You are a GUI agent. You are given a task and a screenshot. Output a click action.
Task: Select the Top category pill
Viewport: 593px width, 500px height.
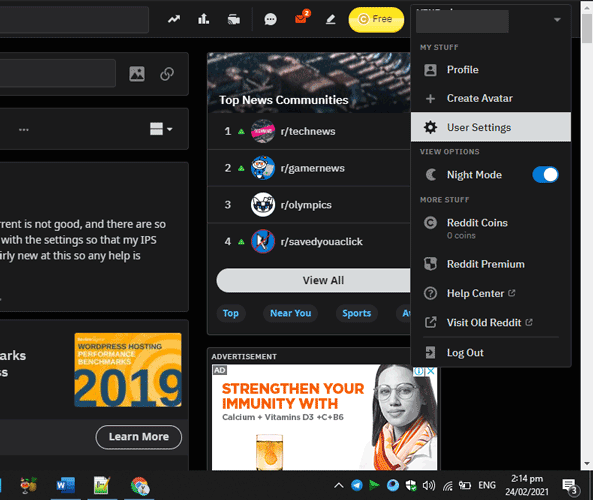coord(231,313)
